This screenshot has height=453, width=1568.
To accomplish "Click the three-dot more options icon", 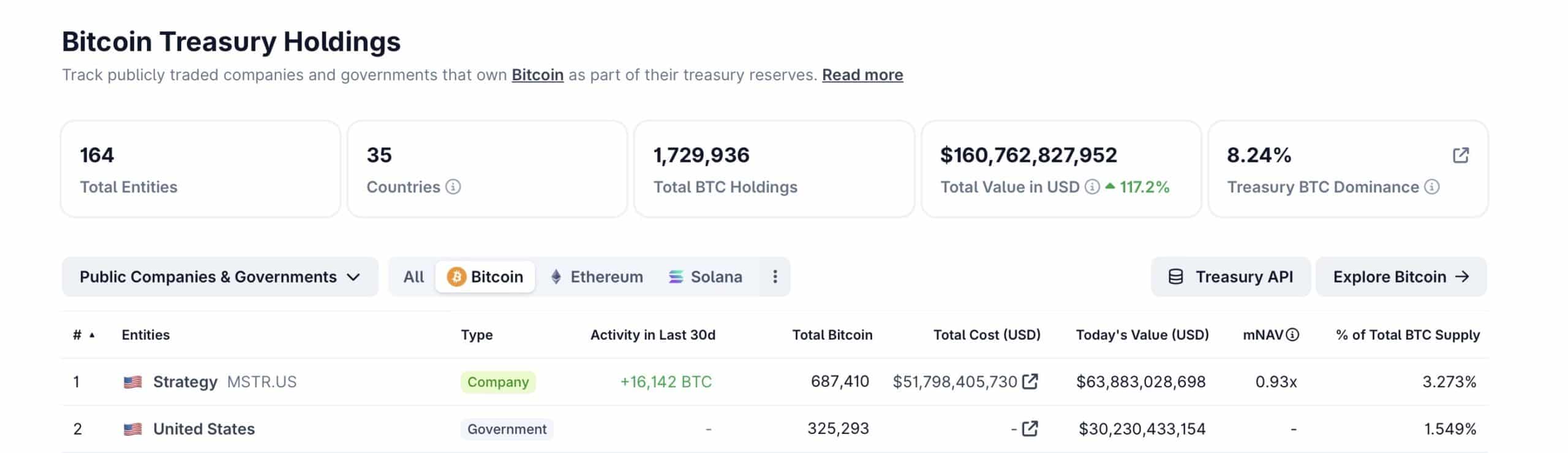I will (775, 276).
